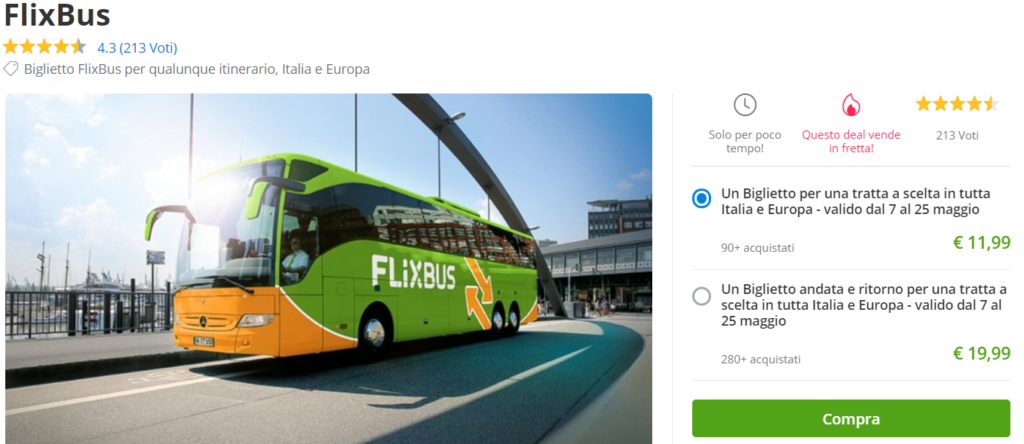Click the star rating under the FlixBus title
1024x444 pixels.
point(44,46)
